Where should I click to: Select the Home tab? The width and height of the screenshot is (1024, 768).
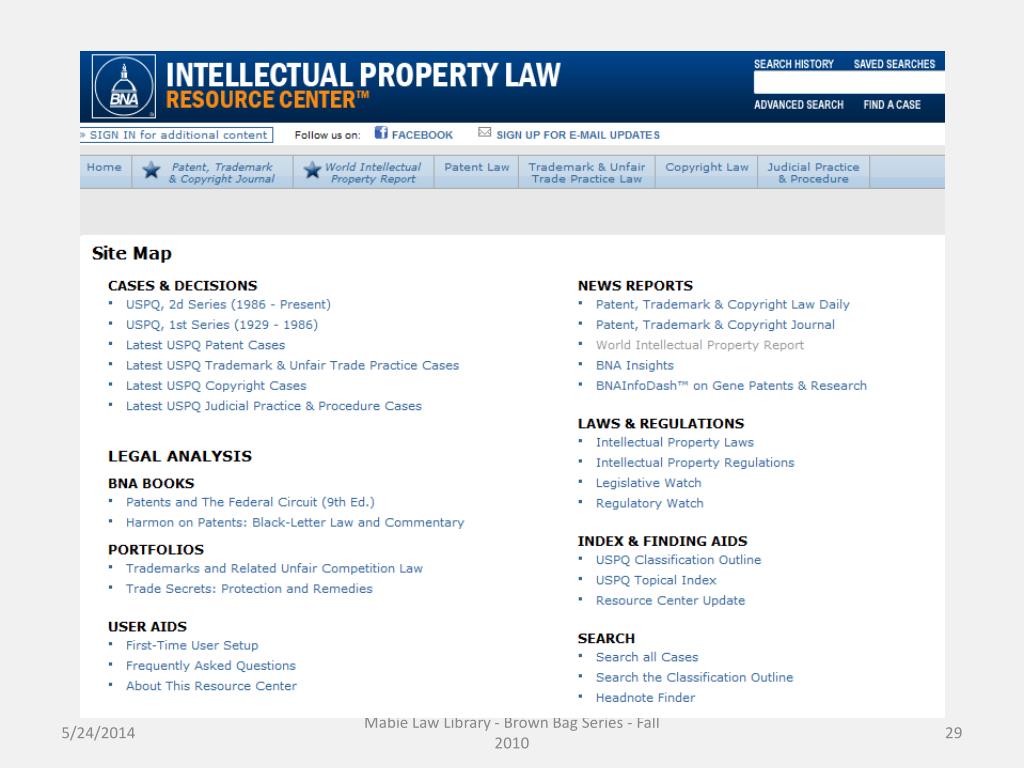click(x=104, y=167)
